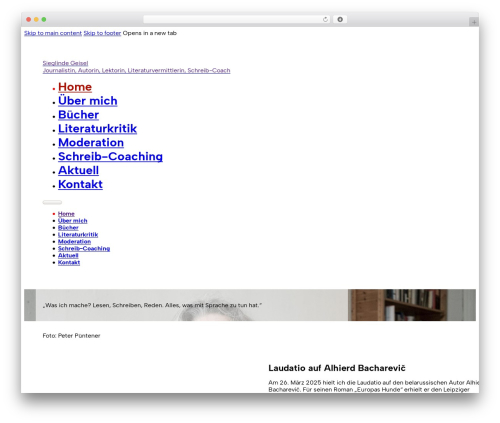
Task: Open Home in the large menu
Action: pos(75,87)
